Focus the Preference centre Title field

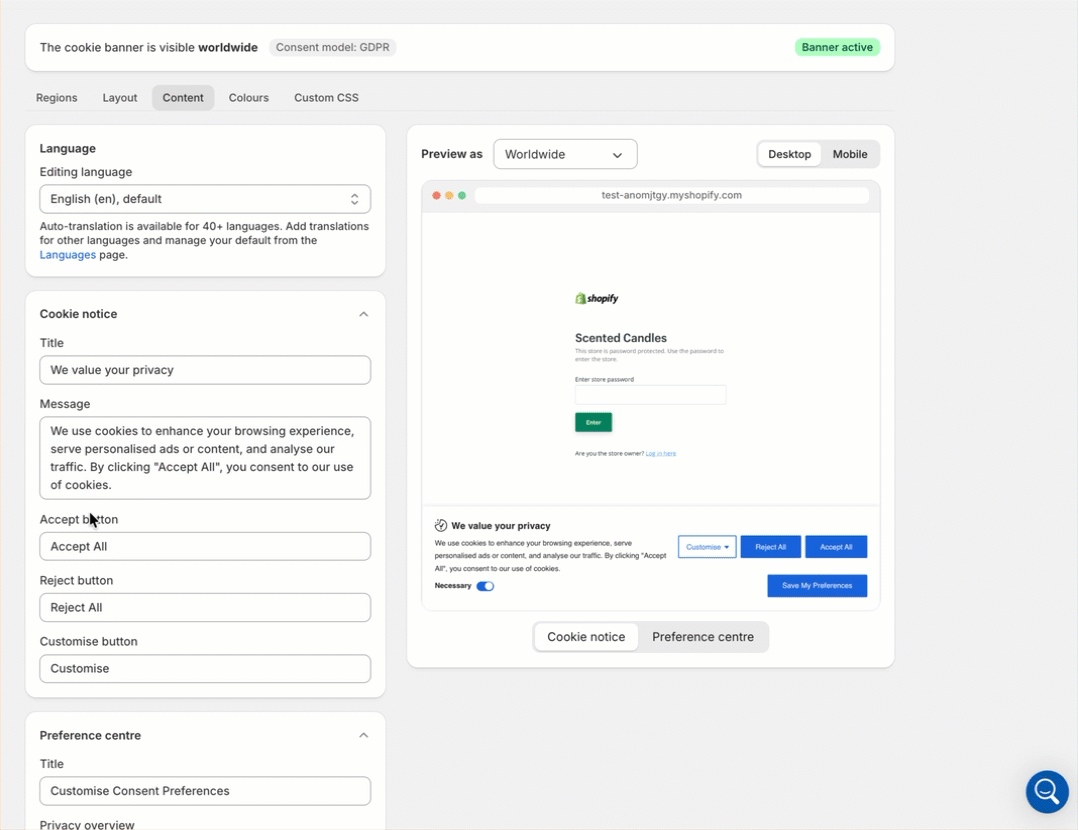(205, 791)
